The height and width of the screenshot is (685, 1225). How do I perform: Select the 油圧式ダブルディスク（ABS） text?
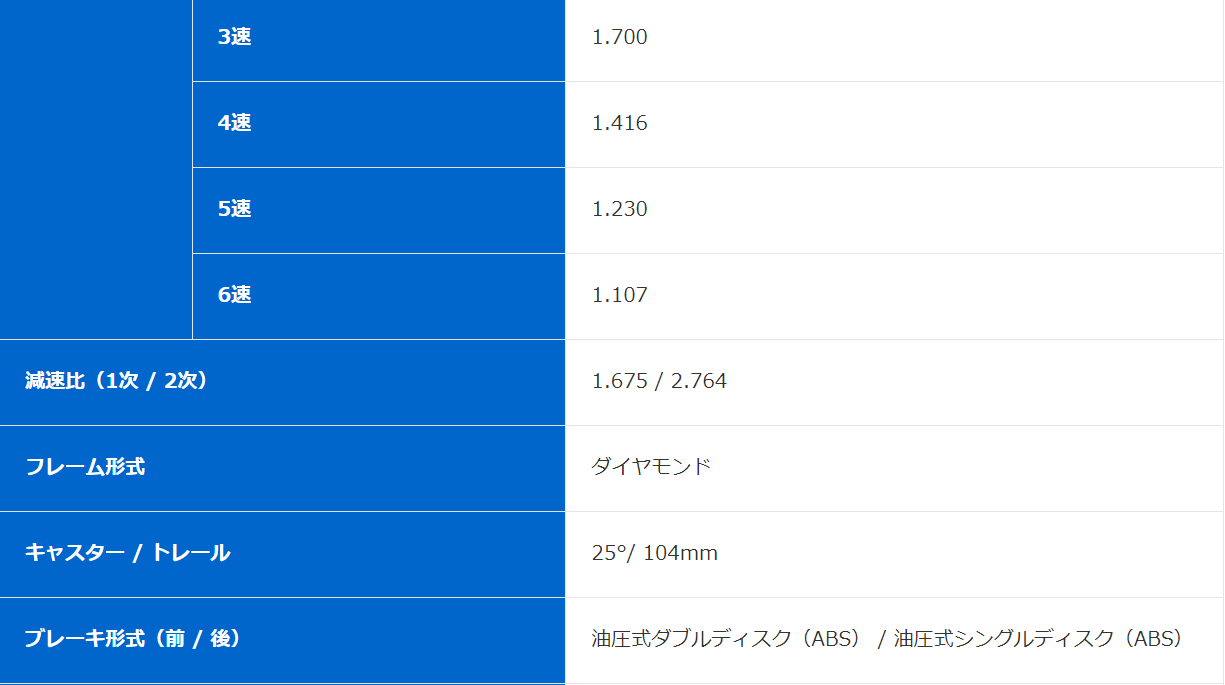[727, 639]
